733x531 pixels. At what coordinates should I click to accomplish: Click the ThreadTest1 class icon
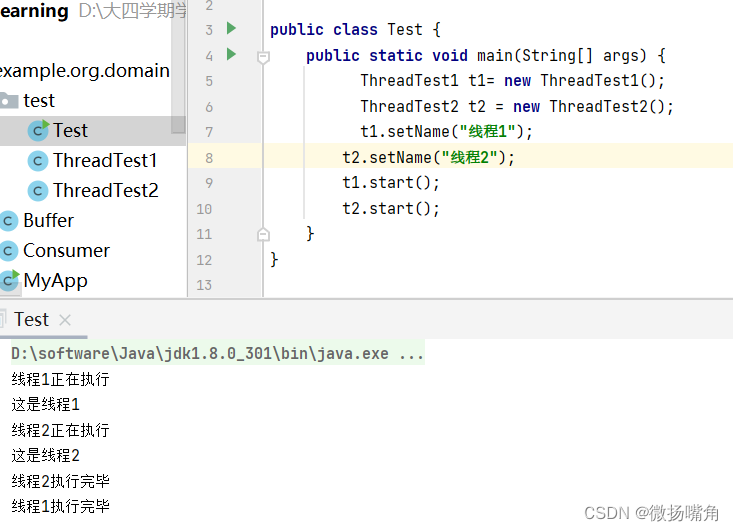tap(38, 161)
